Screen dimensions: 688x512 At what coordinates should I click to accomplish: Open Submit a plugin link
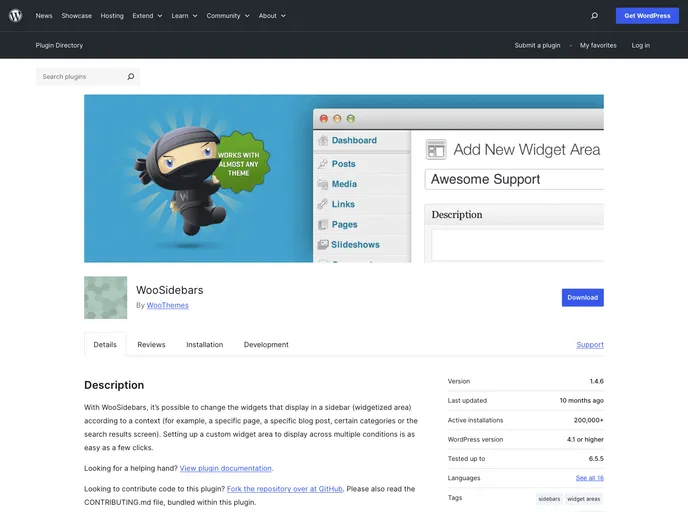tap(537, 45)
